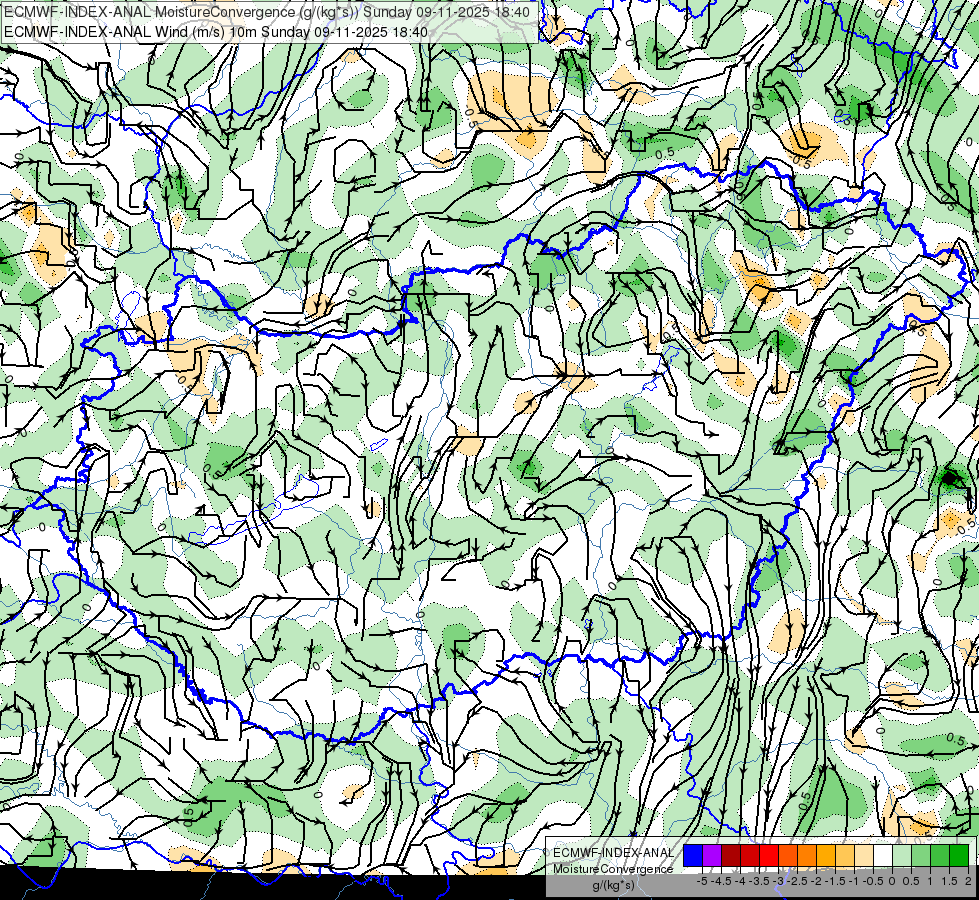This screenshot has width=979, height=900.
Task: Click the -2.5 tick label on the color scale
Action: coord(797,881)
